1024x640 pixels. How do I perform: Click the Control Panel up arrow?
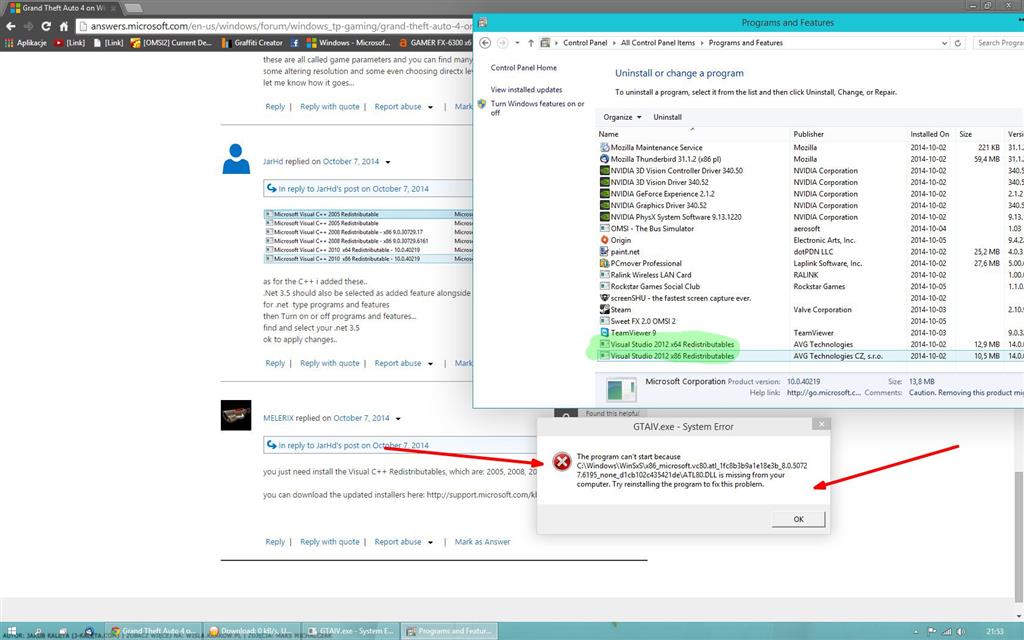[x=530, y=42]
